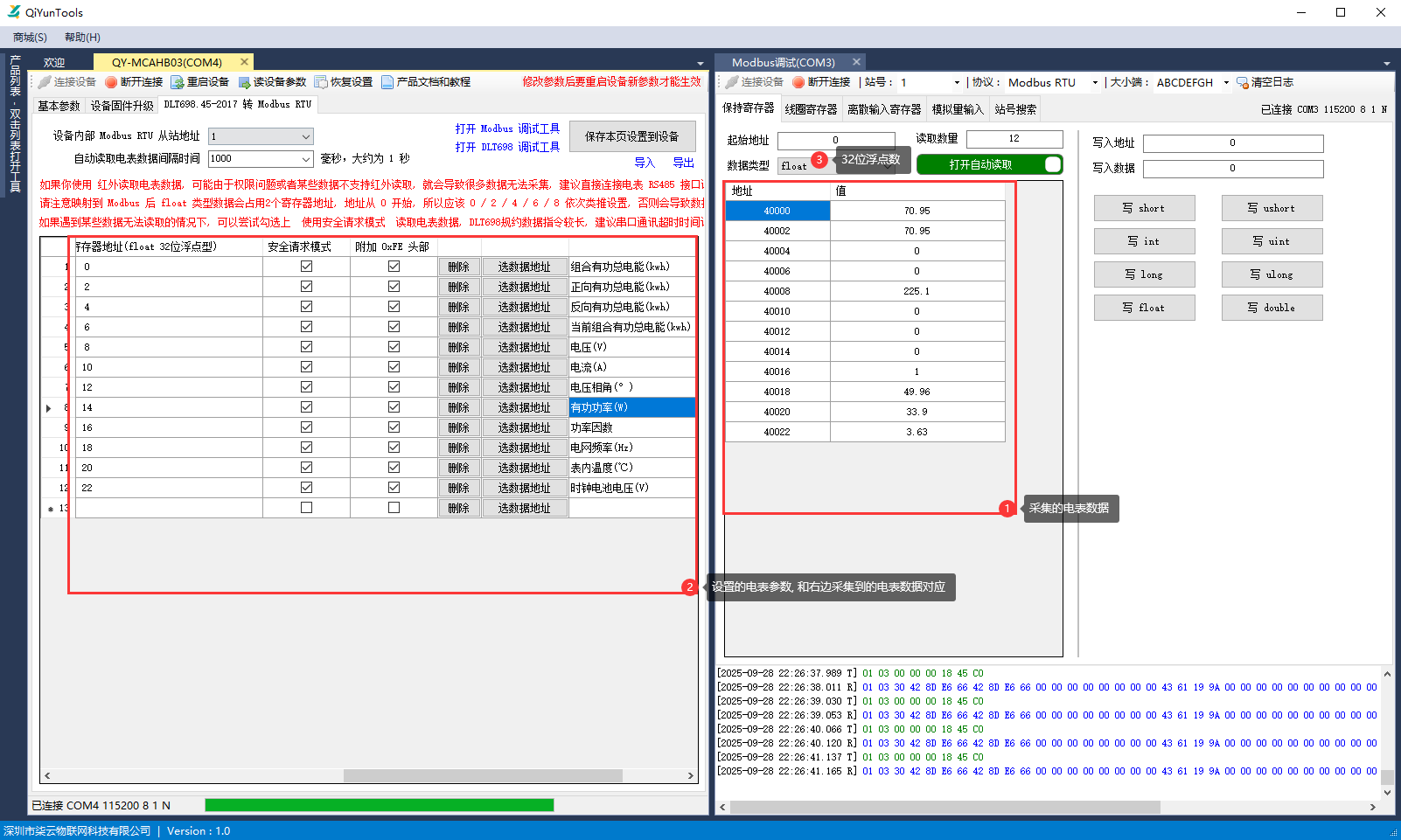The image size is (1401, 840).
Task: Click the 保存本页设置到设备 button
Action: pyautogui.click(x=631, y=136)
